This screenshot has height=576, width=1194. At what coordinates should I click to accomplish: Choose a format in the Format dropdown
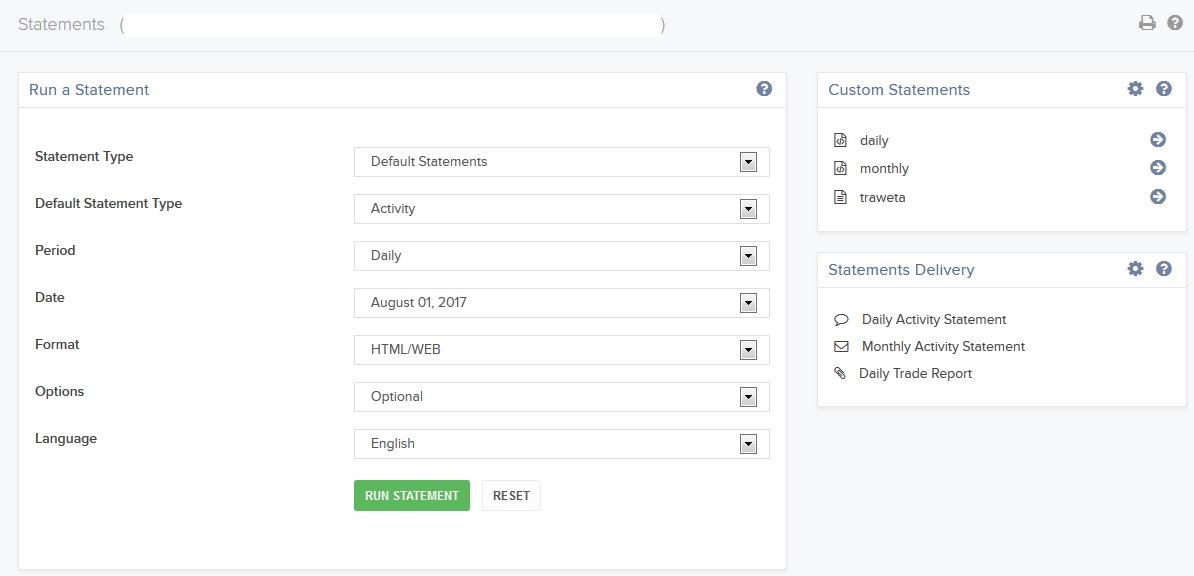(561, 350)
